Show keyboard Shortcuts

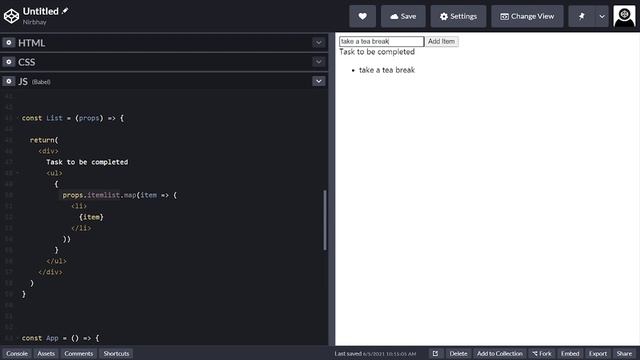[x=116, y=353]
